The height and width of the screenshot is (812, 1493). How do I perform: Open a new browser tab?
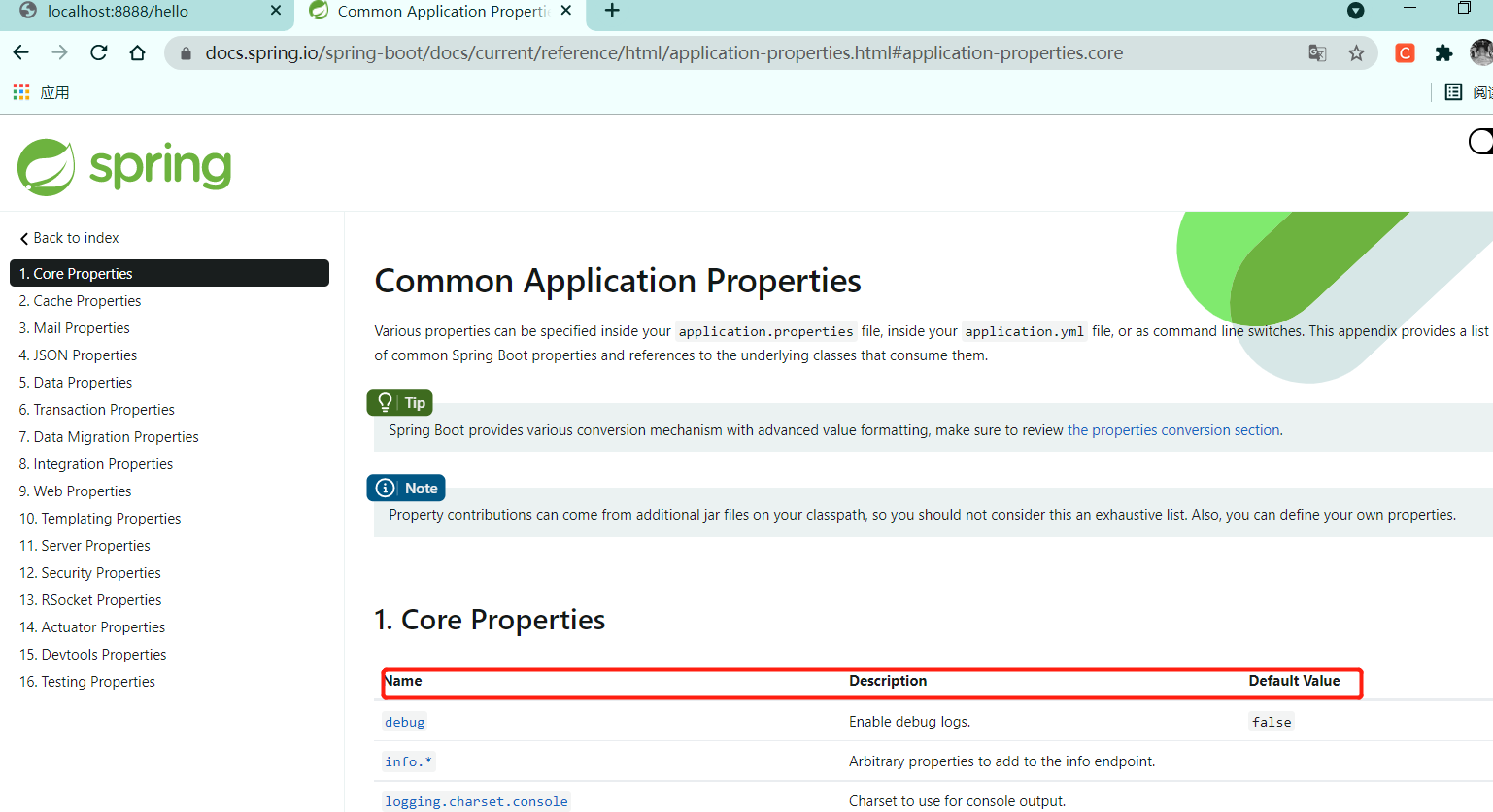612,11
